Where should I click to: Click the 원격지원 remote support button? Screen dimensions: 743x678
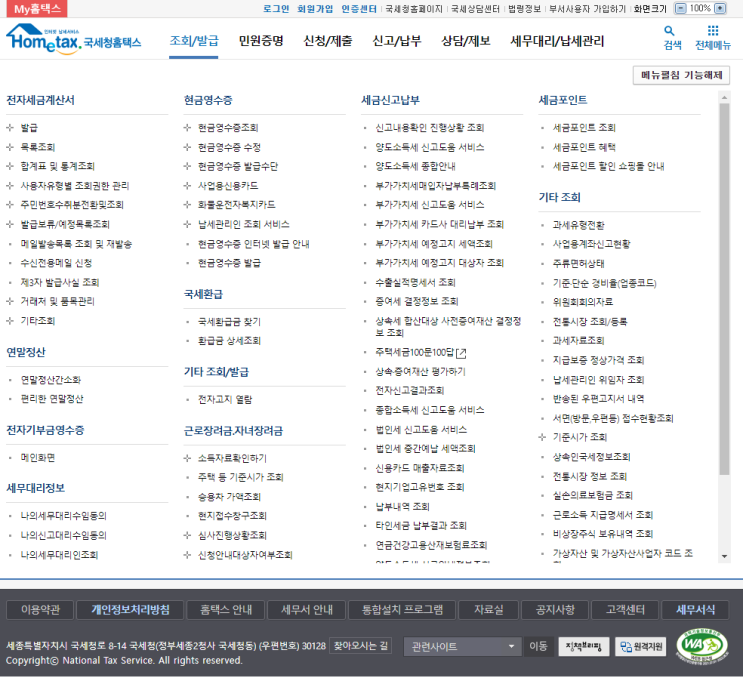point(641,646)
